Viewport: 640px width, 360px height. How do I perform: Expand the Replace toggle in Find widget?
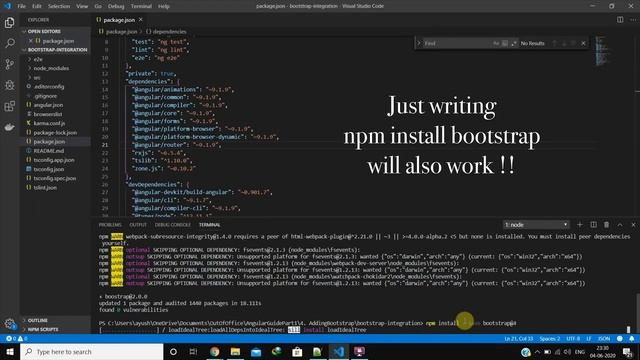pos(418,43)
